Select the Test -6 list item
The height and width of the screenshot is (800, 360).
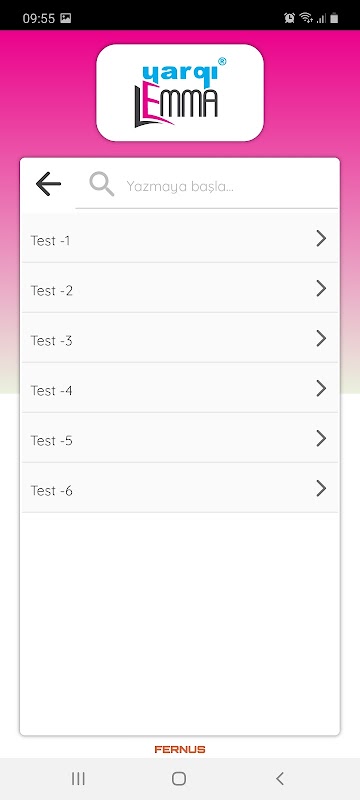pos(179,488)
